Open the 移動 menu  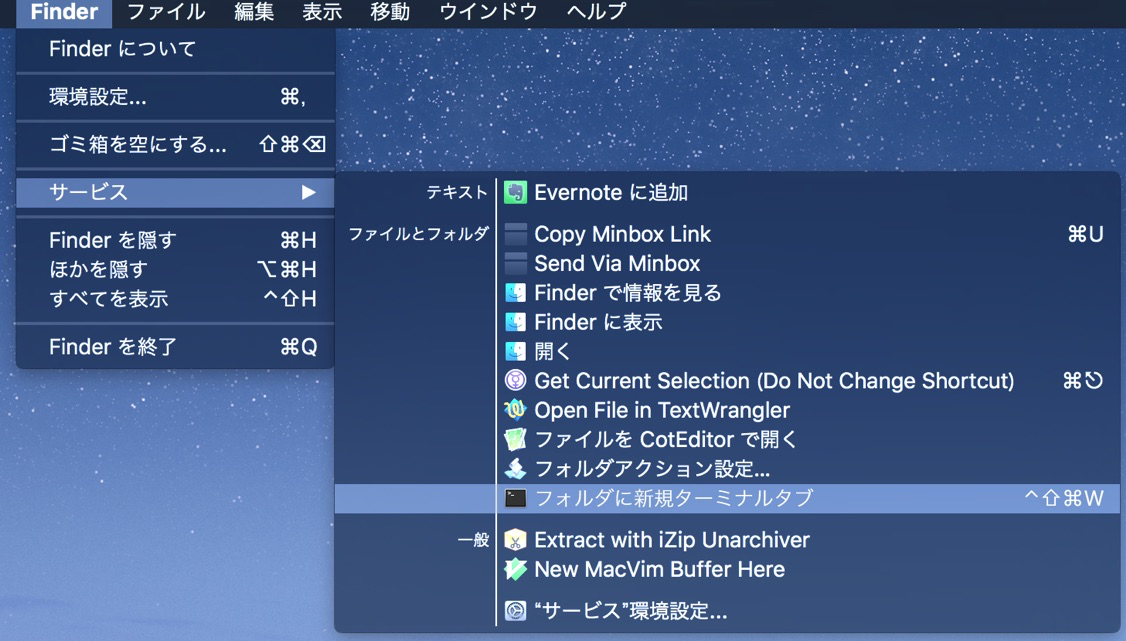point(390,12)
